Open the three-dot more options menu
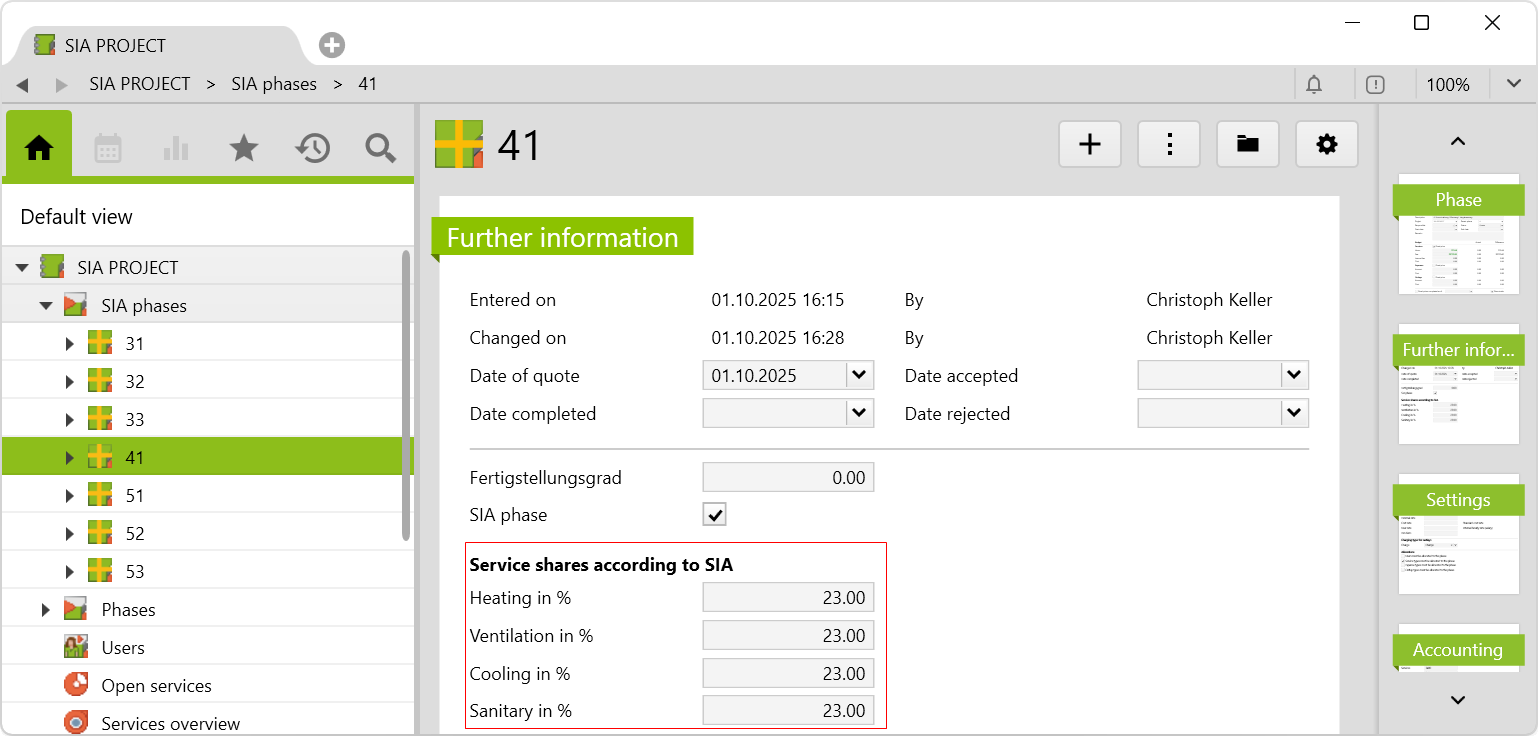 1168,145
